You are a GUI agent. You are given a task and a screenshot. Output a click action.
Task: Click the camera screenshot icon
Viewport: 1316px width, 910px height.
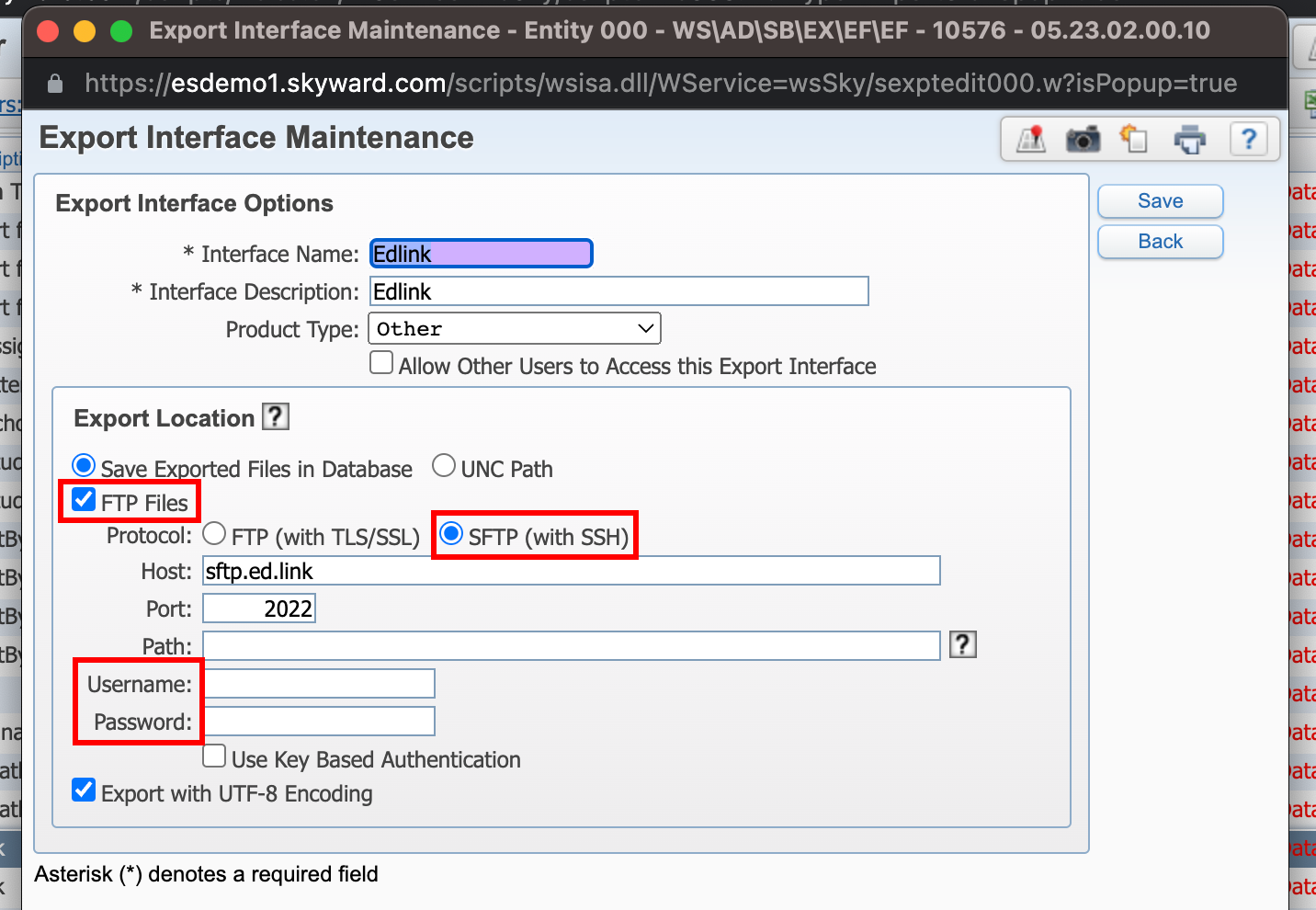(x=1083, y=140)
